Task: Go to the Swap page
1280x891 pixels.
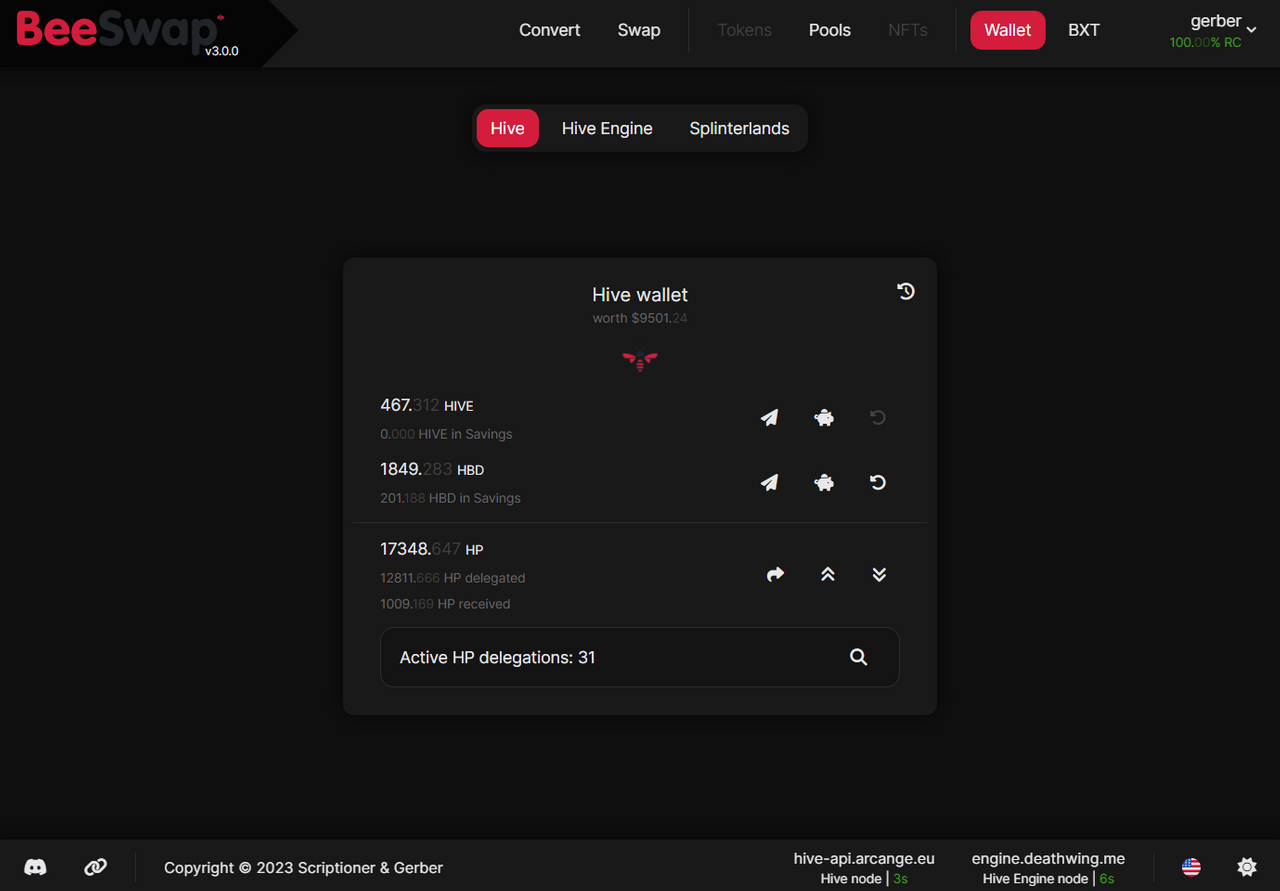Action: [639, 30]
